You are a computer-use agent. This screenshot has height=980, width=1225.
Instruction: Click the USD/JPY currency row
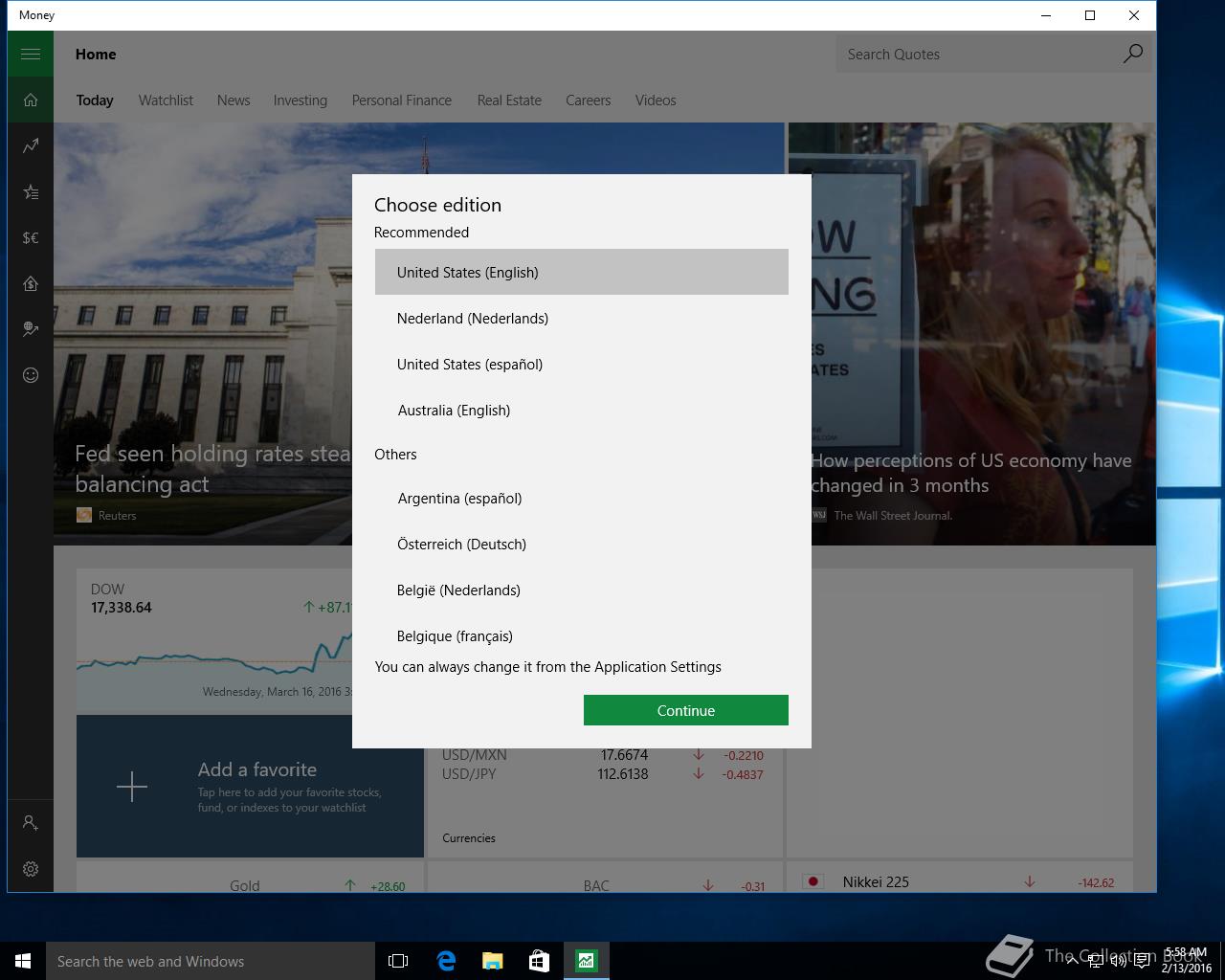pyautogui.click(x=603, y=774)
